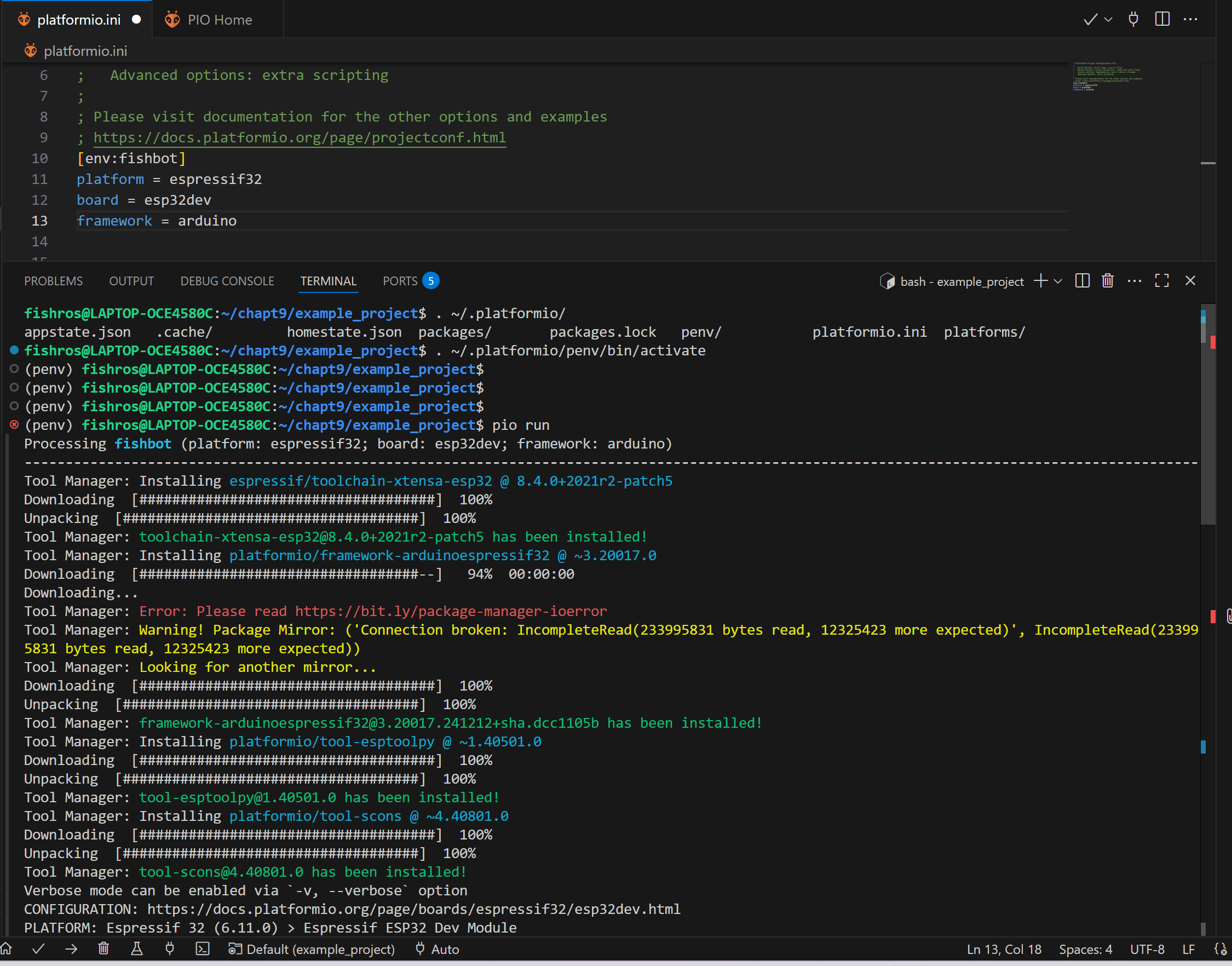
Task: Click the PlatformIO Test flask icon in status bar
Action: [x=137, y=948]
